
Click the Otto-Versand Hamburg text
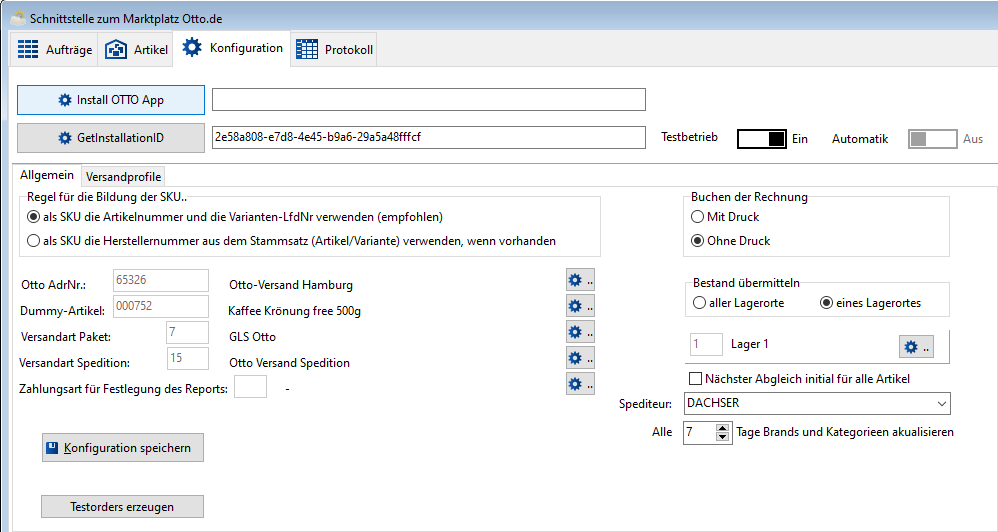click(x=290, y=284)
